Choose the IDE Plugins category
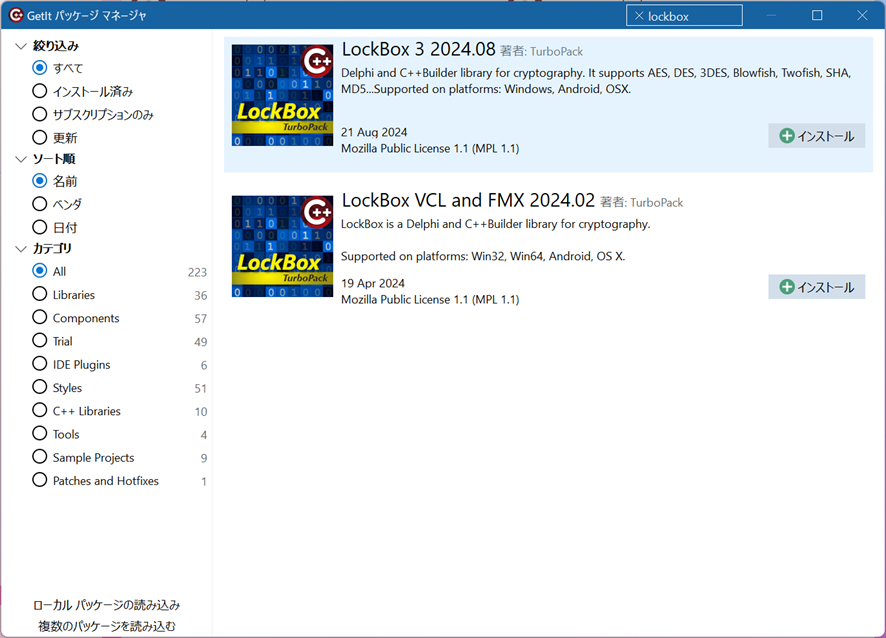Image resolution: width=886 pixels, height=638 pixels. pyautogui.click(x=40, y=365)
